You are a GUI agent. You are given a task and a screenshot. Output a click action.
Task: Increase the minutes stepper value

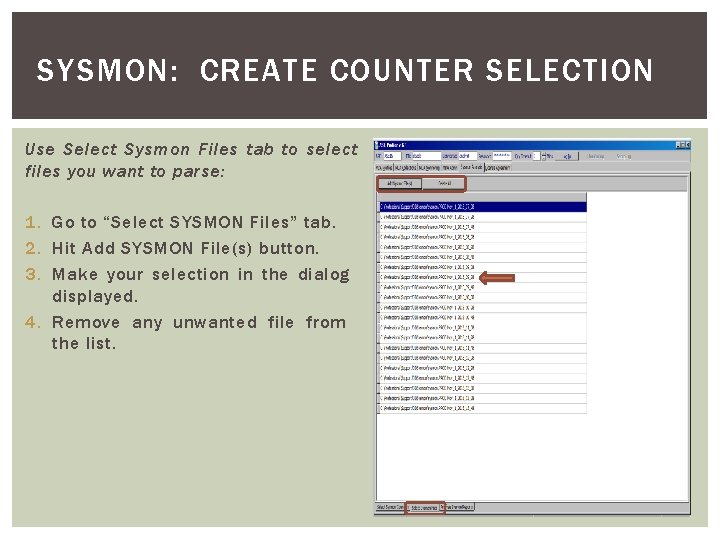544,154
